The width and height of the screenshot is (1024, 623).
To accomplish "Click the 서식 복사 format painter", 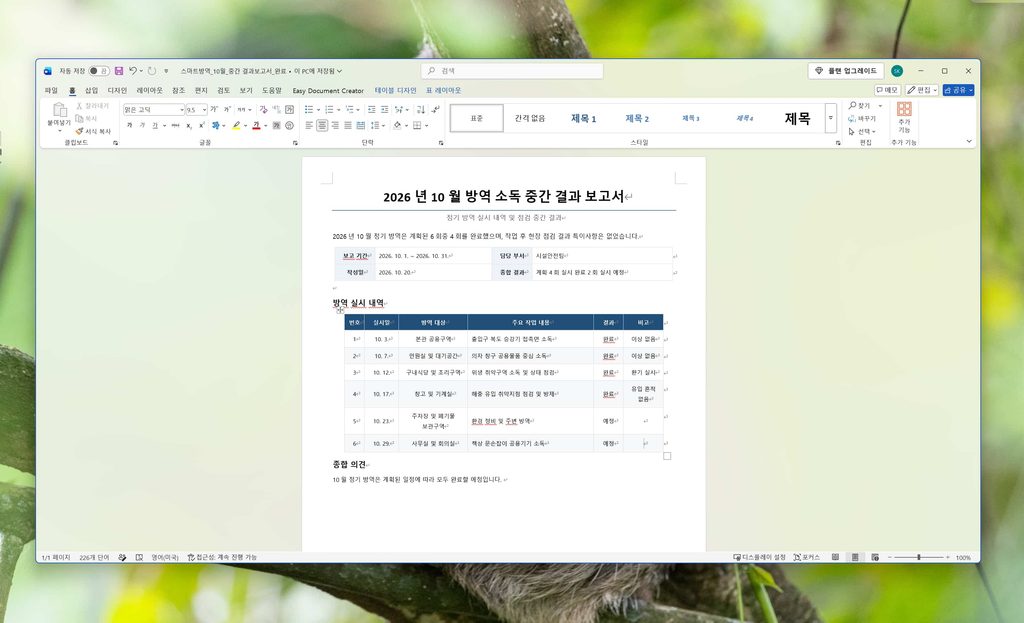I will (93, 131).
